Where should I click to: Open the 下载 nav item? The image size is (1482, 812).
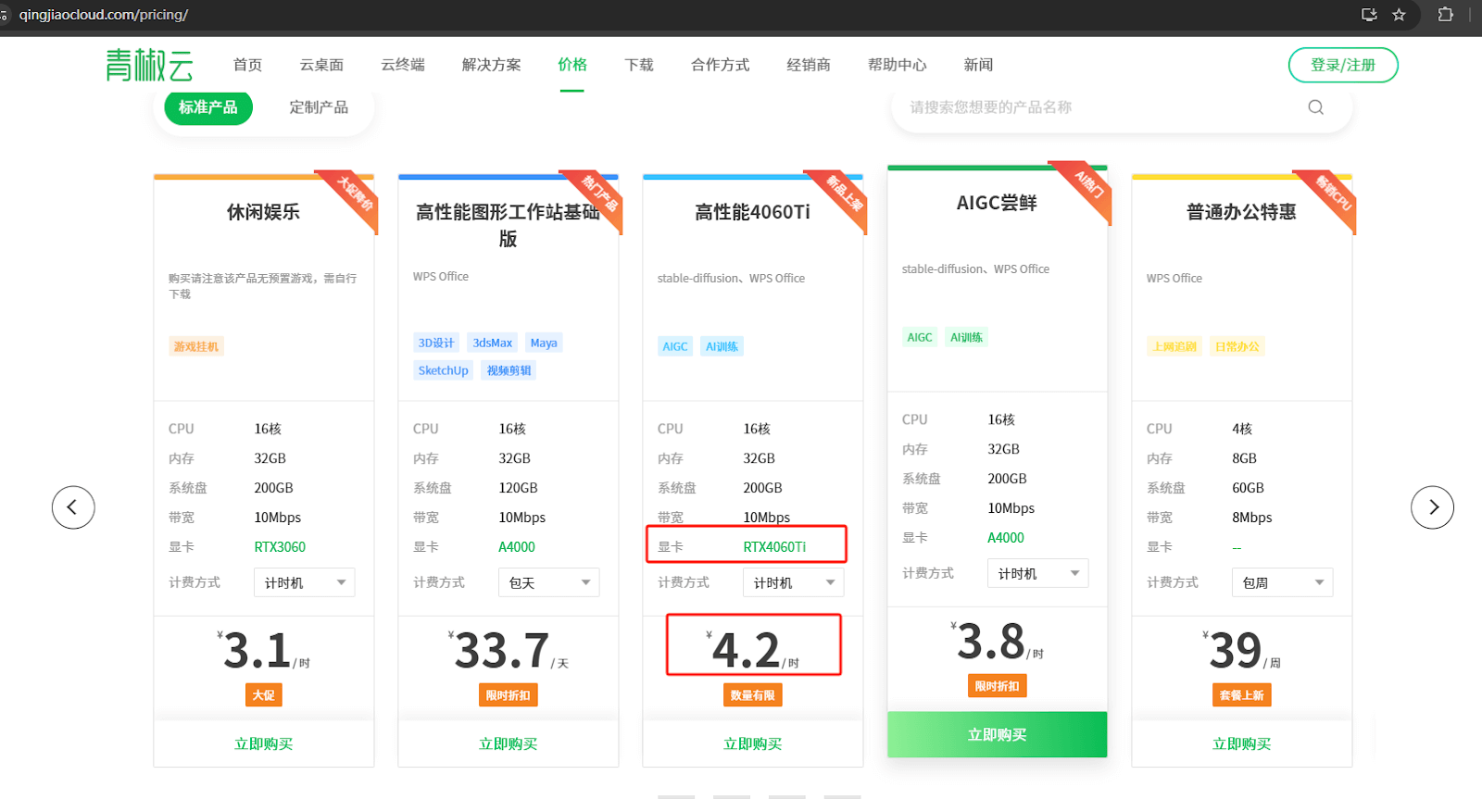click(x=639, y=65)
